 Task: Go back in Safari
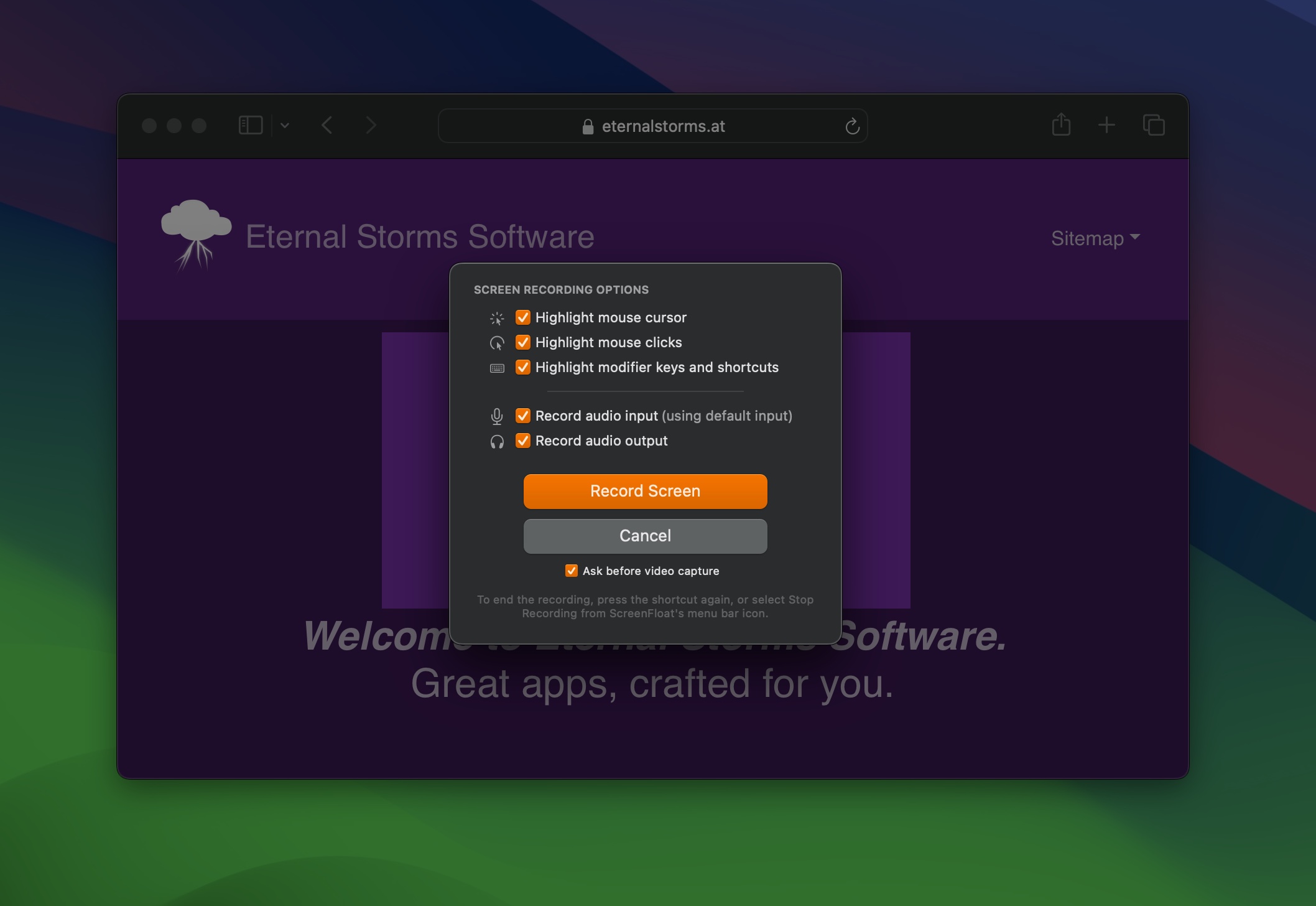coord(327,125)
